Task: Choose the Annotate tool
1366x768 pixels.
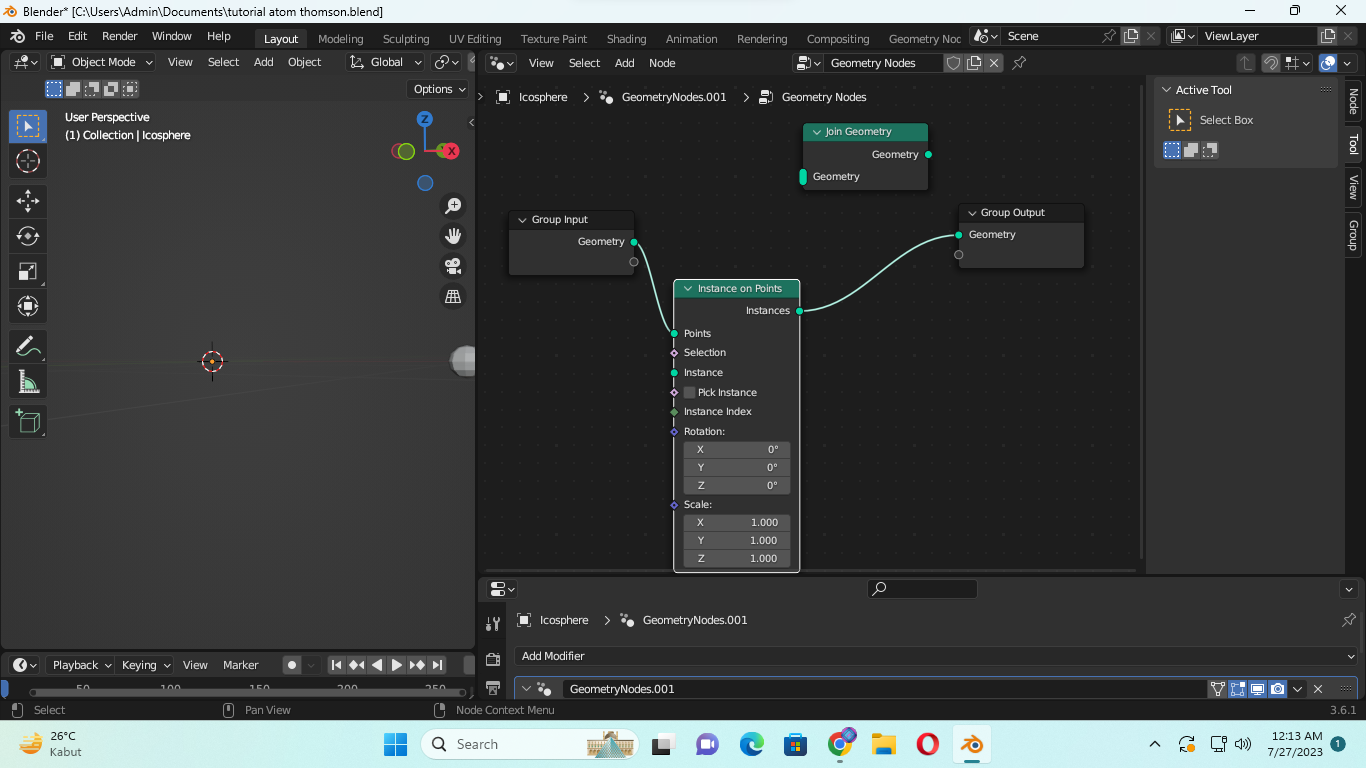Action: 28,347
